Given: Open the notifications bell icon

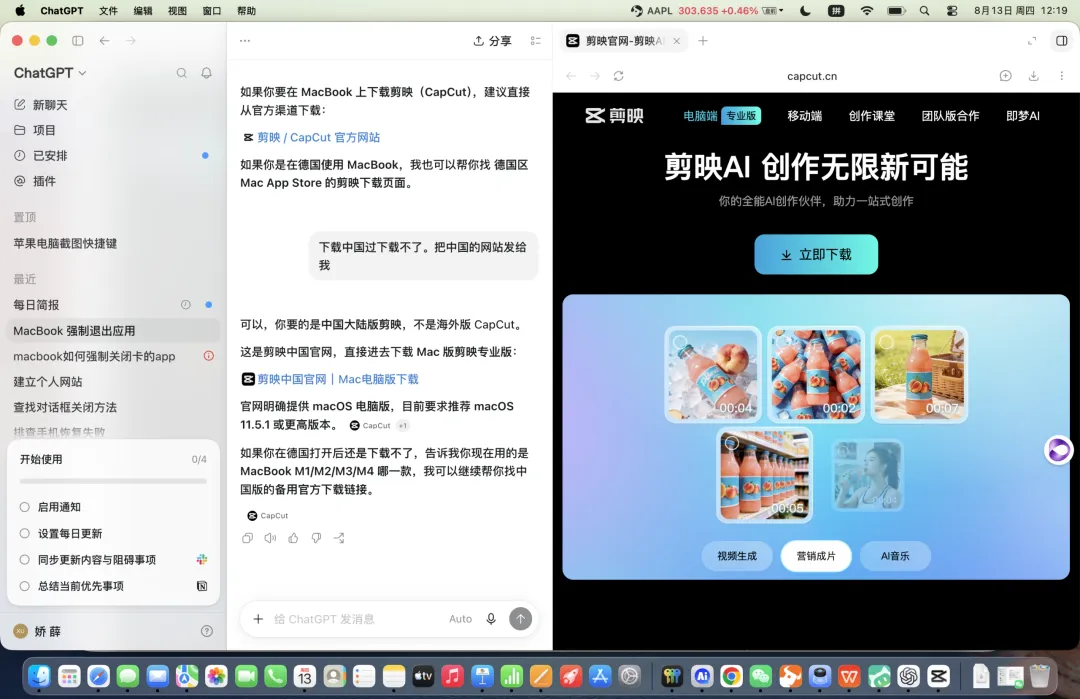Looking at the screenshot, I should tap(206, 73).
